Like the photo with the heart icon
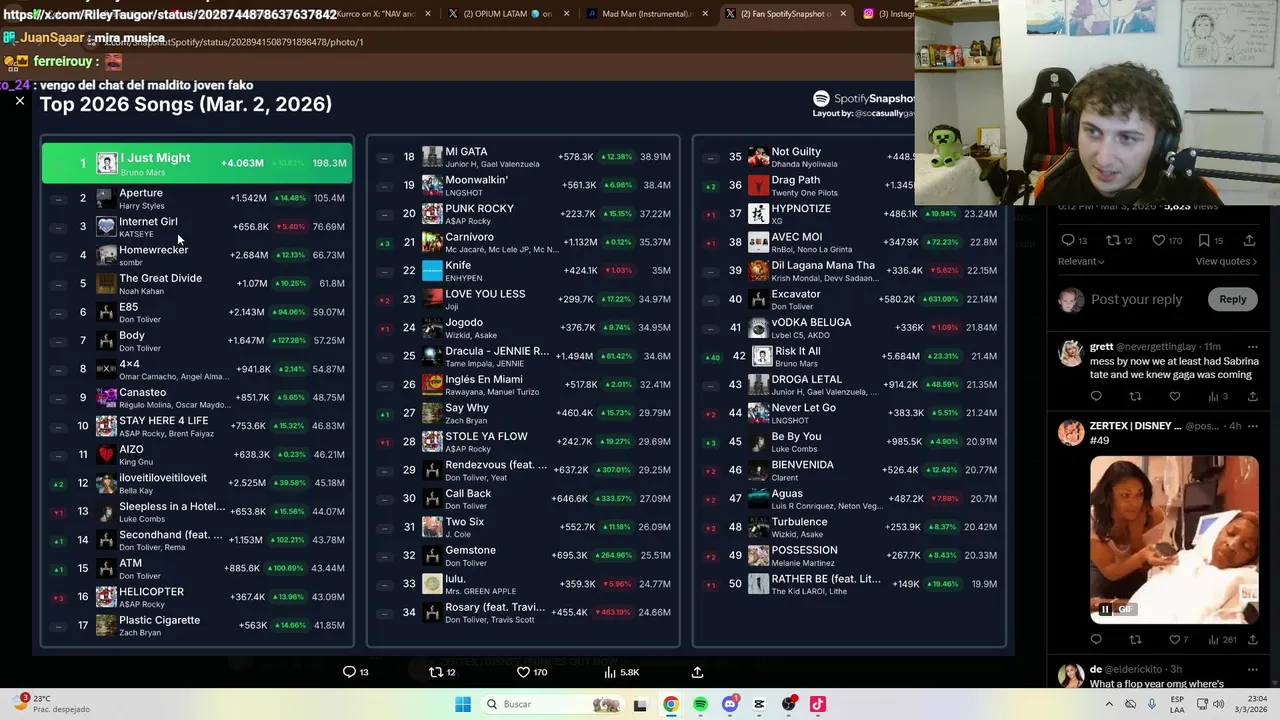Image resolution: width=1280 pixels, height=720 pixels. (x=522, y=672)
